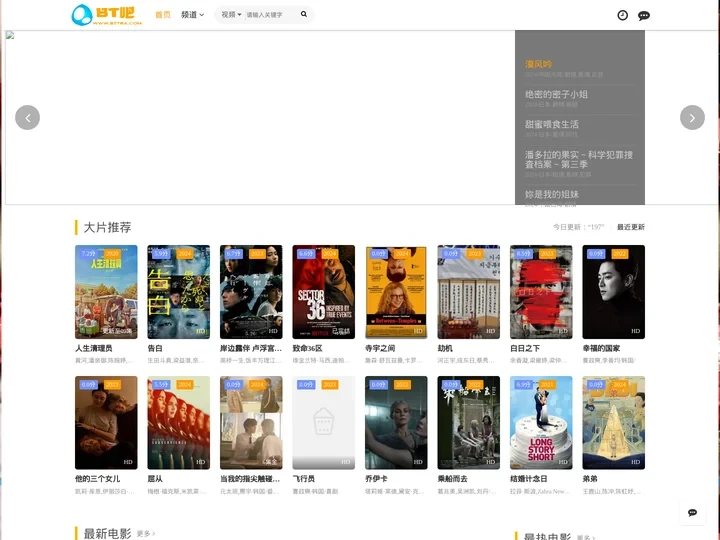Click the 告白 title text
The width and height of the screenshot is (720, 540).
click(155, 348)
